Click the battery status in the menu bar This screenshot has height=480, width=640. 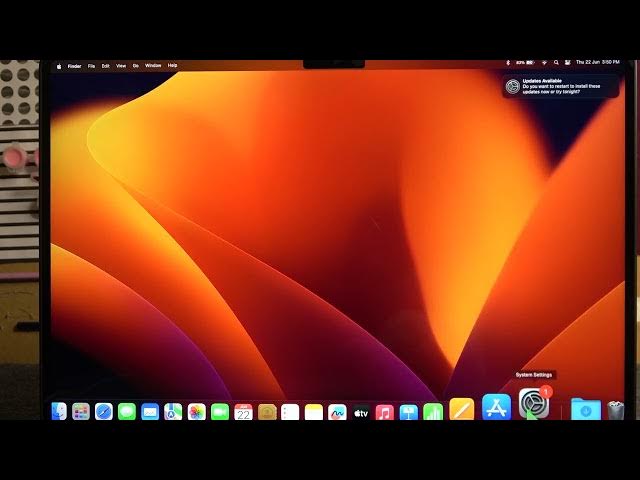coord(525,62)
